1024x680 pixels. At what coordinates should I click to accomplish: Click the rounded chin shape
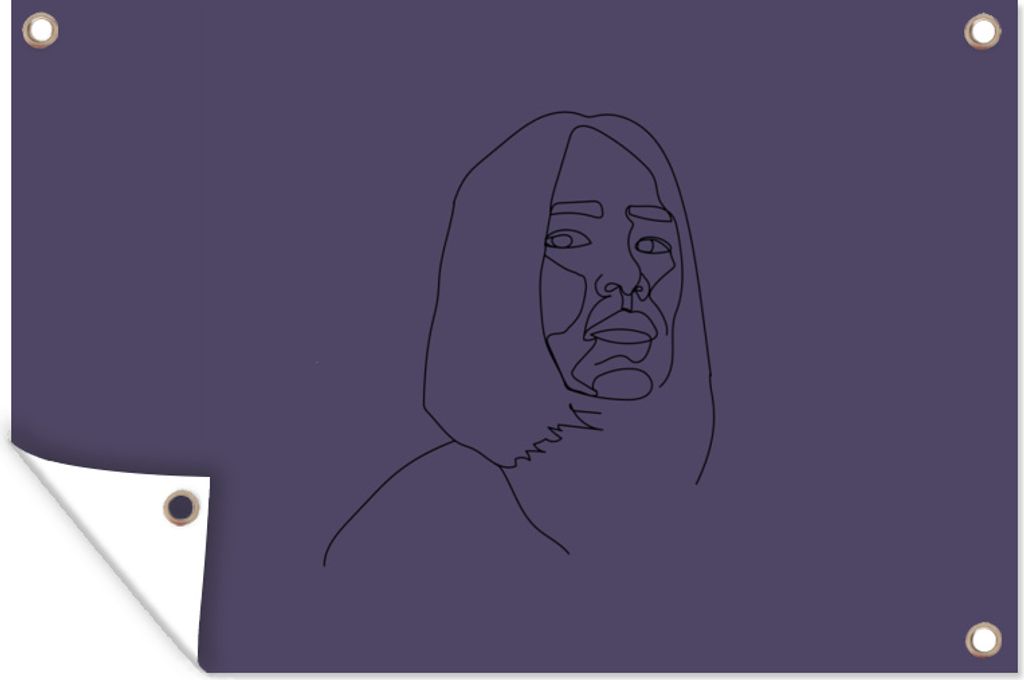(623, 383)
